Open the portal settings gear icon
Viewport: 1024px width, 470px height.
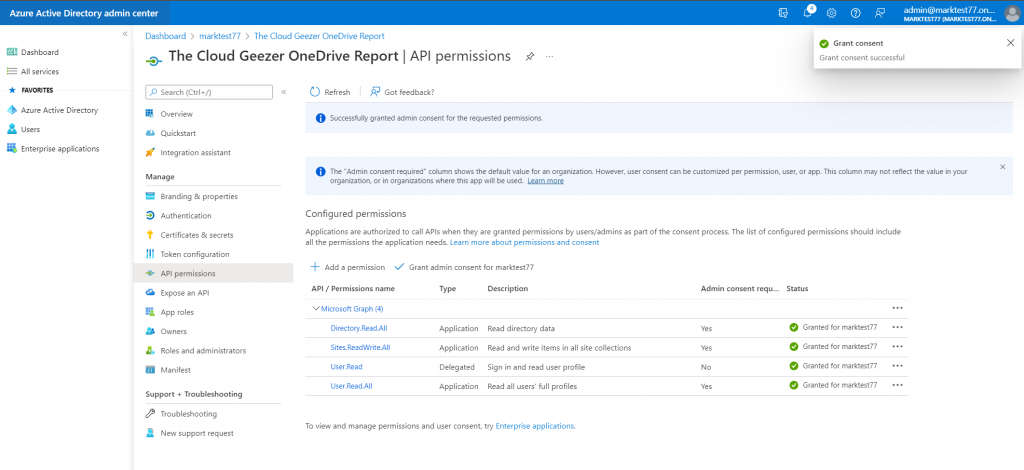[x=831, y=13]
